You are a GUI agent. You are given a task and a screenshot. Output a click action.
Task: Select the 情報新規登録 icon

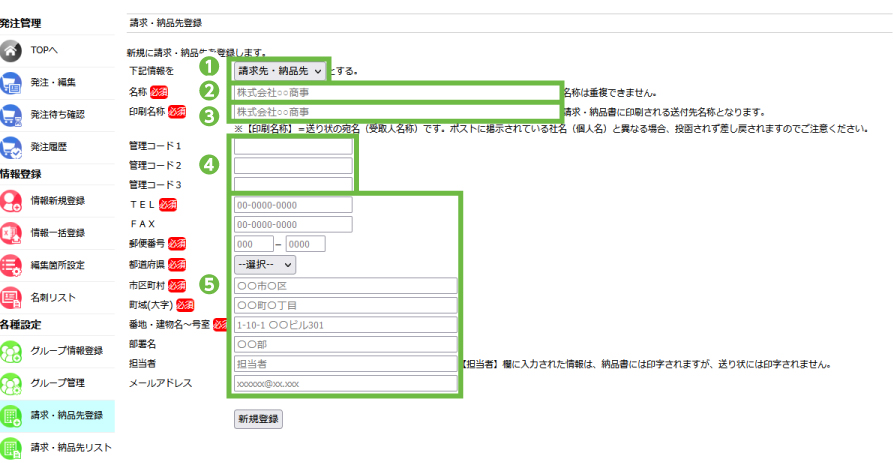(12, 200)
